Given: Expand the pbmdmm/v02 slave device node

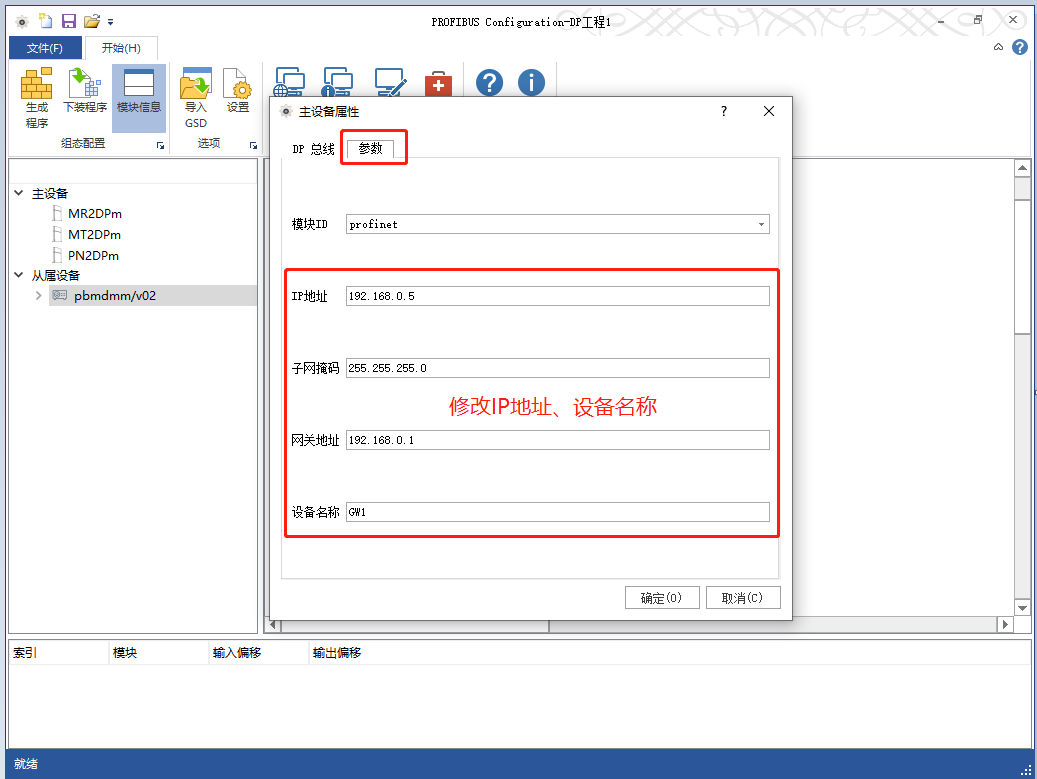Looking at the screenshot, I should (x=38, y=295).
